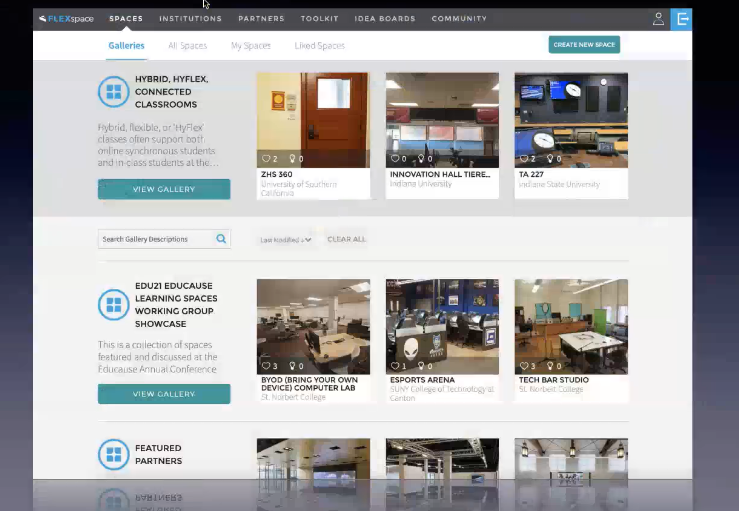
Task: Like the Tech Bar Studio heart icon
Action: click(x=524, y=366)
